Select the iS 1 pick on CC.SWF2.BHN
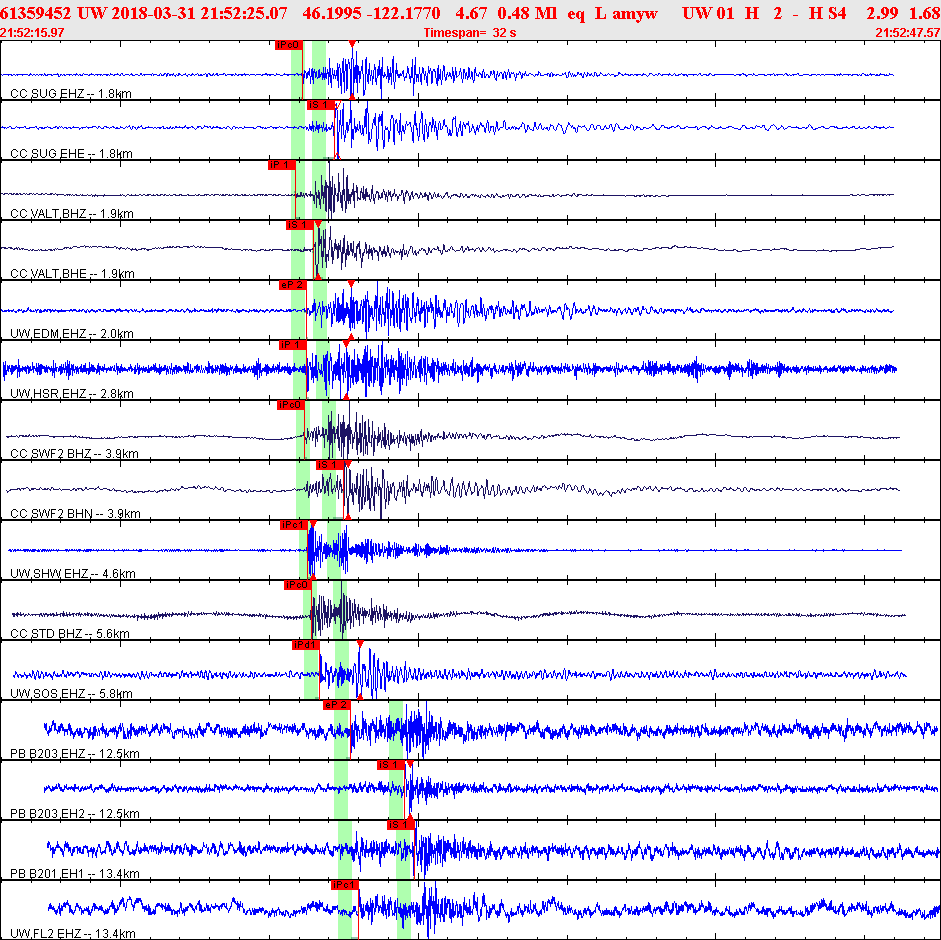This screenshot has width=941, height=940. pos(329,465)
